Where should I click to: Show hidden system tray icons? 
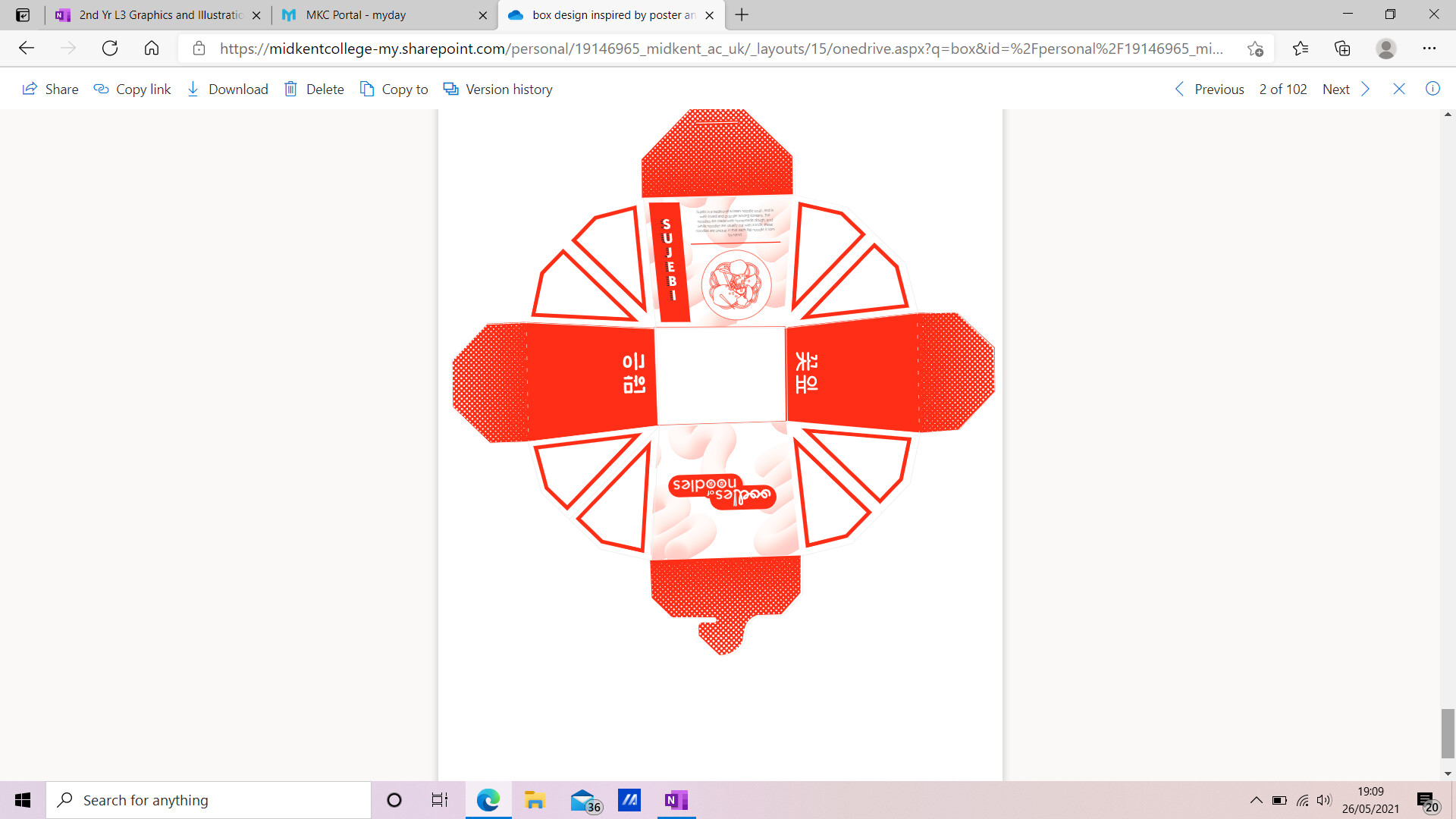[1256, 800]
